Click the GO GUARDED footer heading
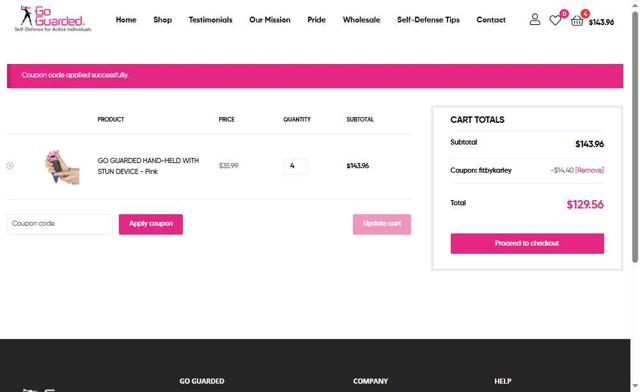This screenshot has width=640, height=392. coord(202,381)
